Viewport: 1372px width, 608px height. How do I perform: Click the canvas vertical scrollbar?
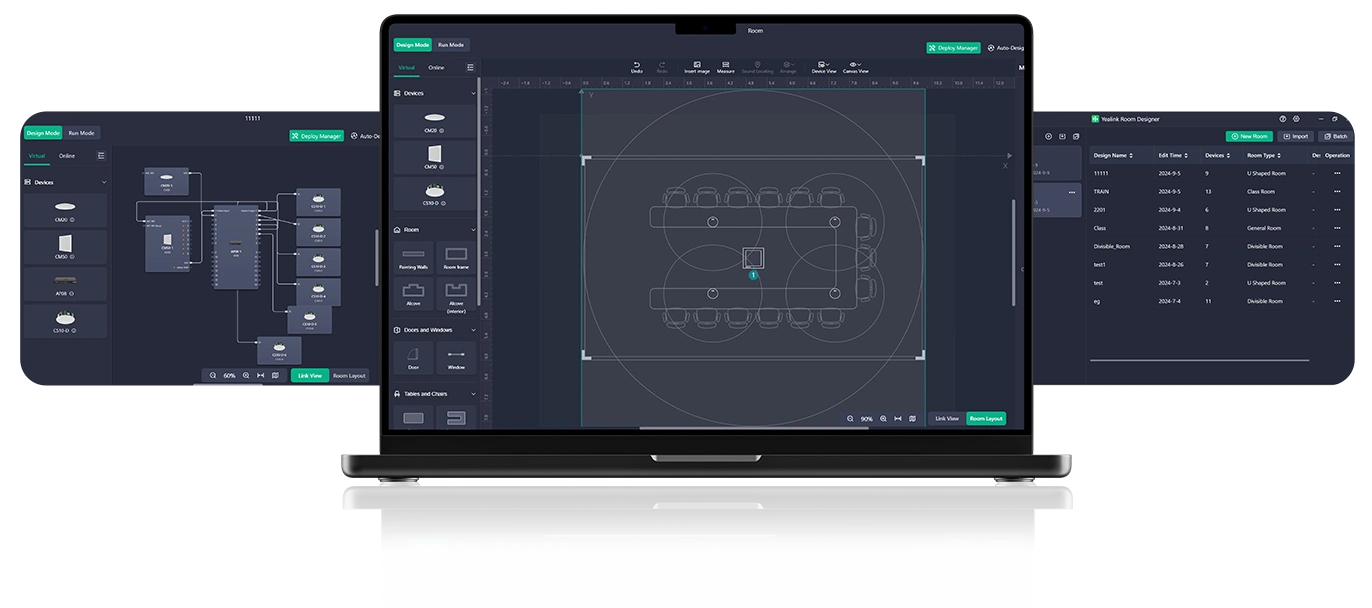click(x=1013, y=250)
